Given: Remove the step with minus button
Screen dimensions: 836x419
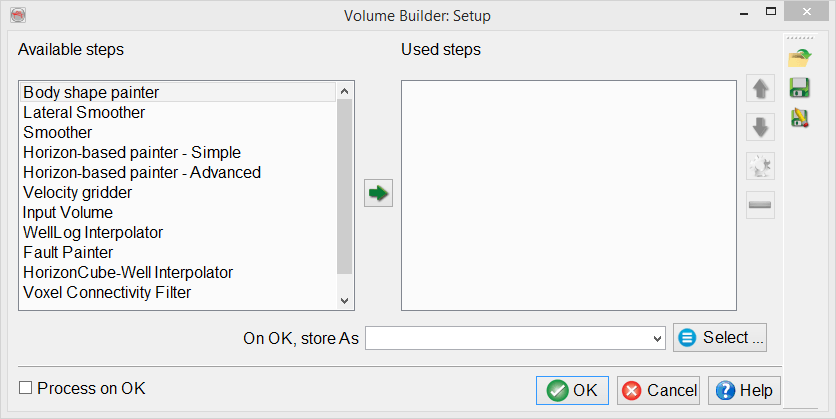Looking at the screenshot, I should point(761,205).
